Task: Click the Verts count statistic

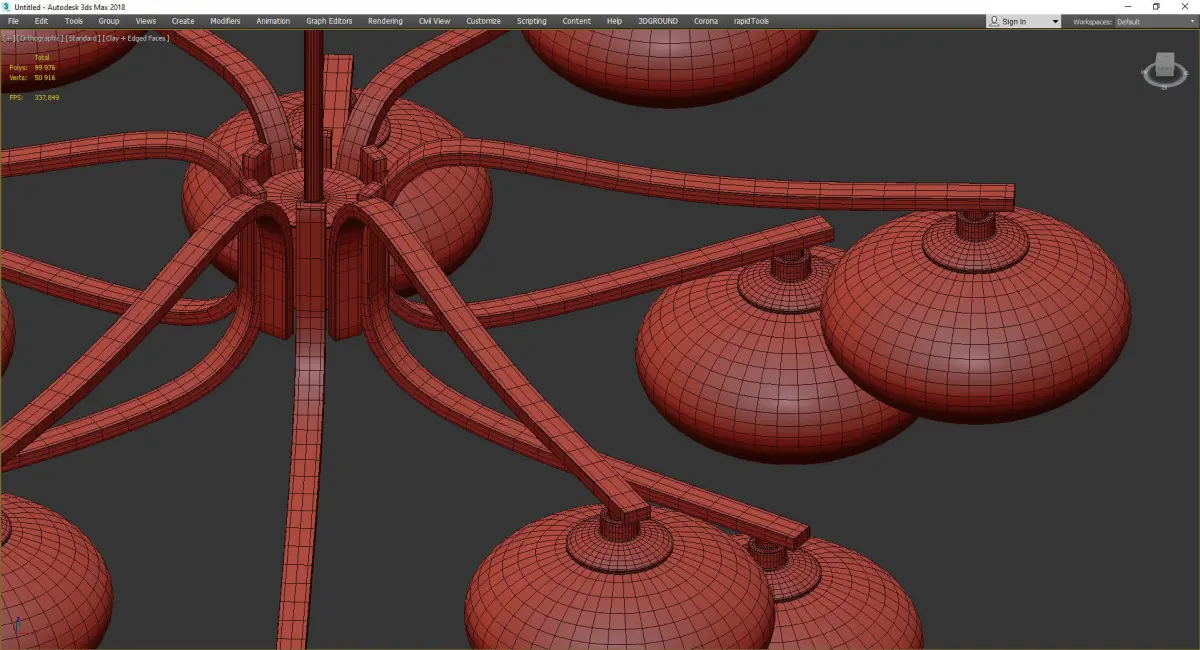Action: [32, 77]
